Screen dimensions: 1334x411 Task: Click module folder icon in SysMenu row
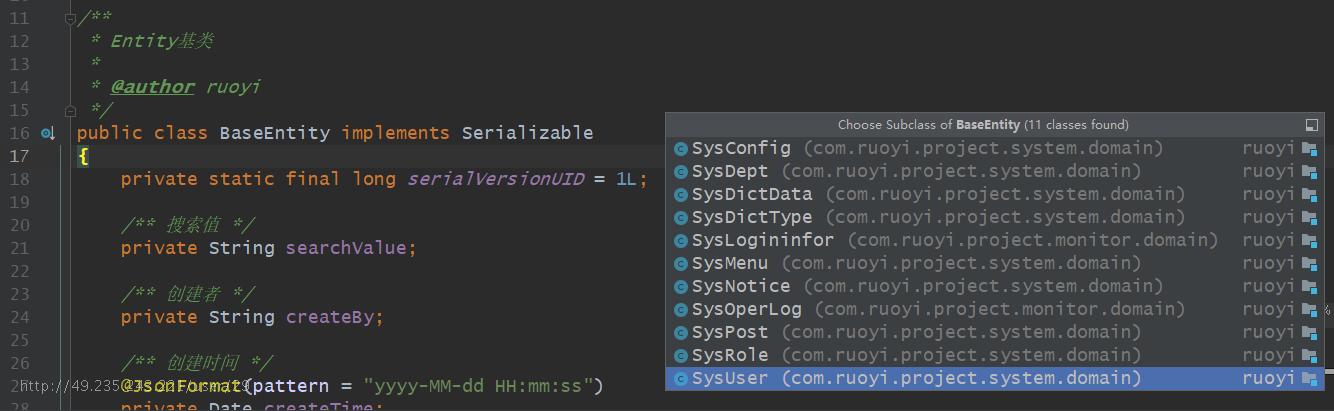pyautogui.click(x=1310, y=264)
